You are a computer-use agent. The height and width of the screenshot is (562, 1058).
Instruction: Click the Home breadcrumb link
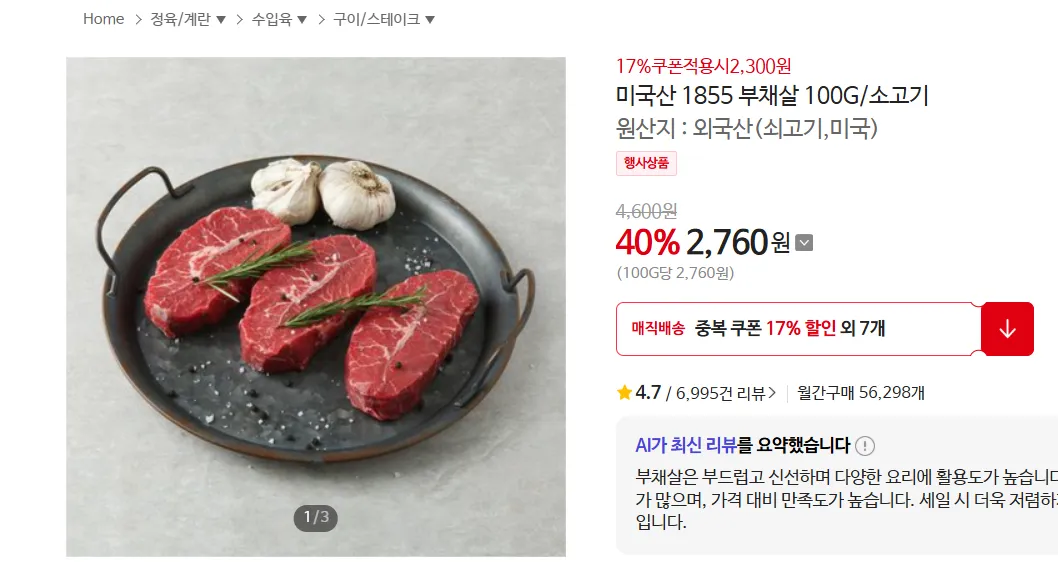[103, 19]
